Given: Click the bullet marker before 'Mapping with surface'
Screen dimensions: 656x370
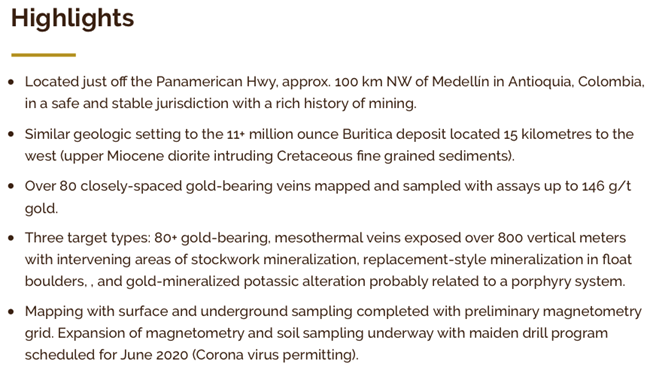Looking at the screenshot, I should click(11, 312).
